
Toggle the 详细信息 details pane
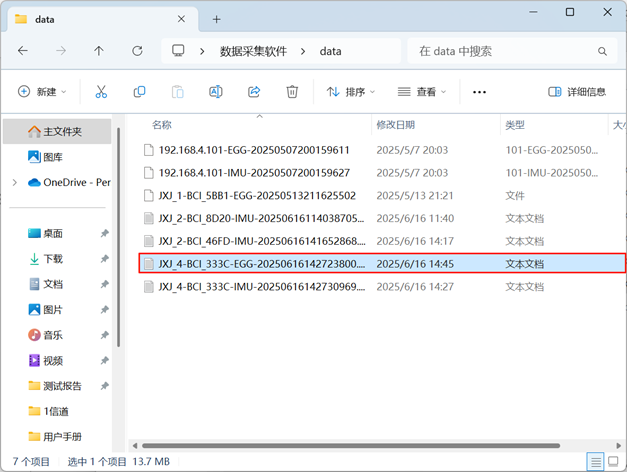[x=577, y=92]
